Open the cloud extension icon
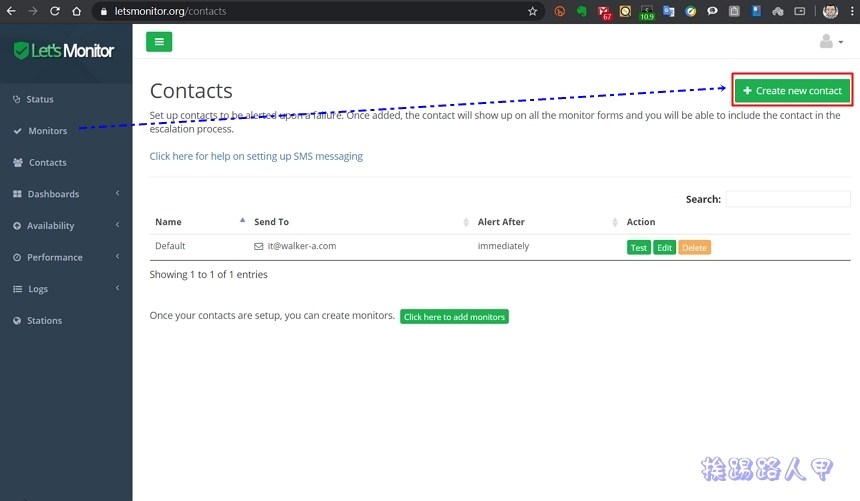The width and height of the screenshot is (860, 501). point(778,11)
